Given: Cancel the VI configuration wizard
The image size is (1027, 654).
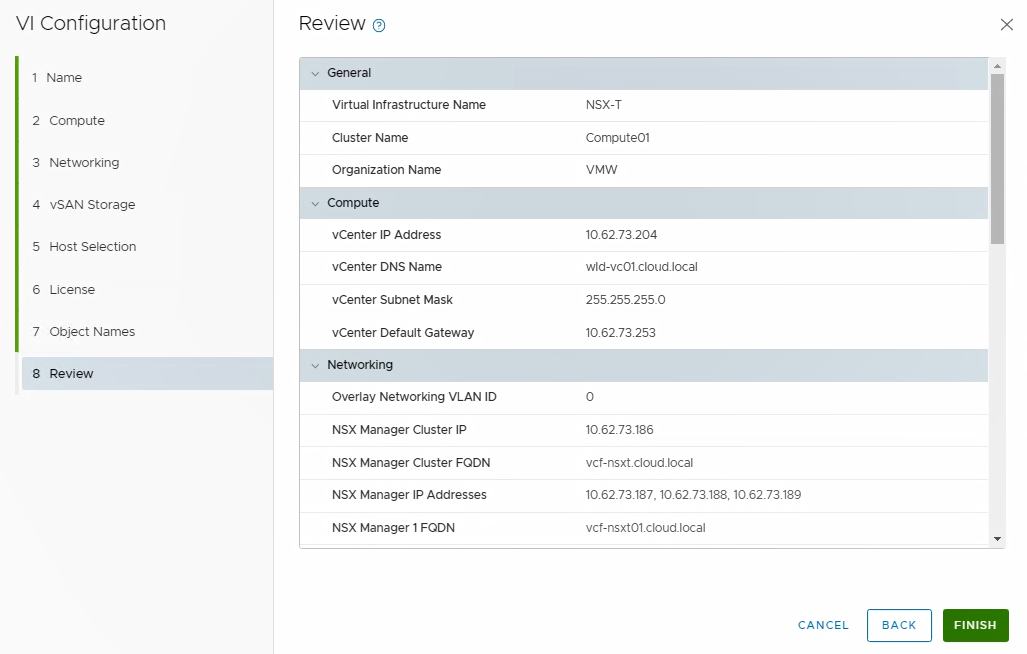Looking at the screenshot, I should point(823,625).
